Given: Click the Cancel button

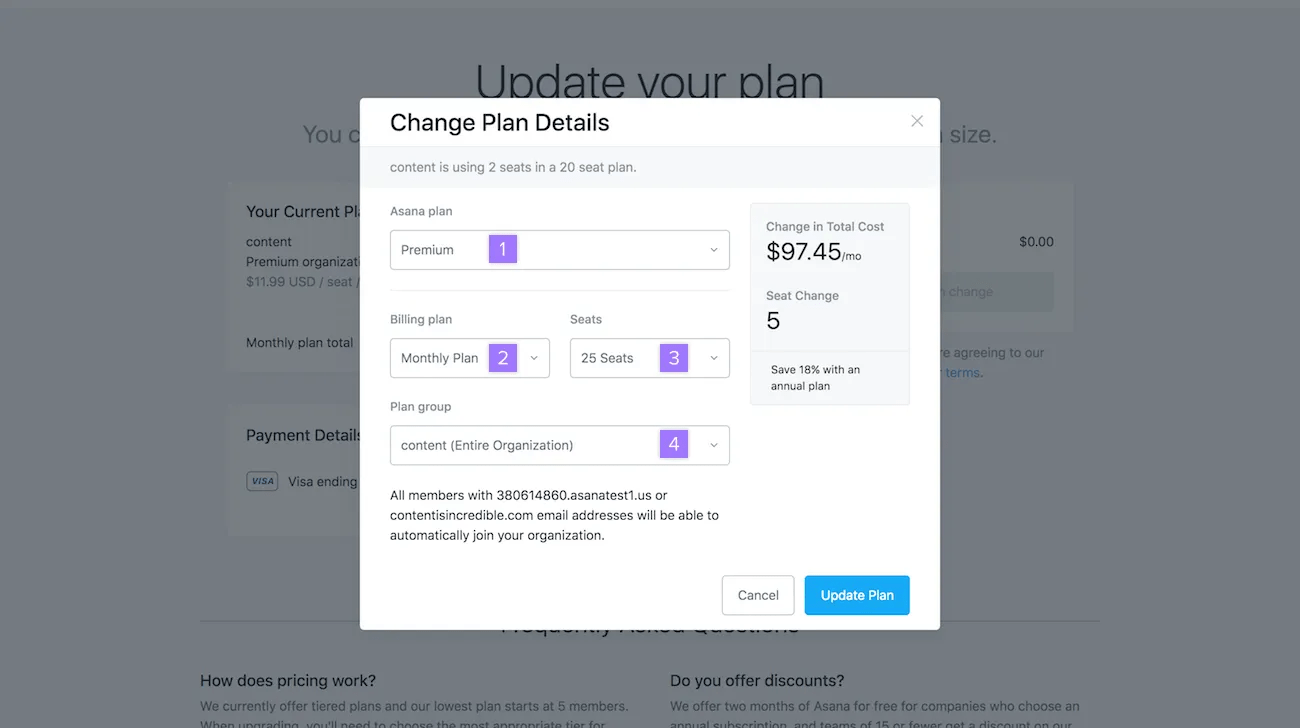Looking at the screenshot, I should (x=757, y=595).
